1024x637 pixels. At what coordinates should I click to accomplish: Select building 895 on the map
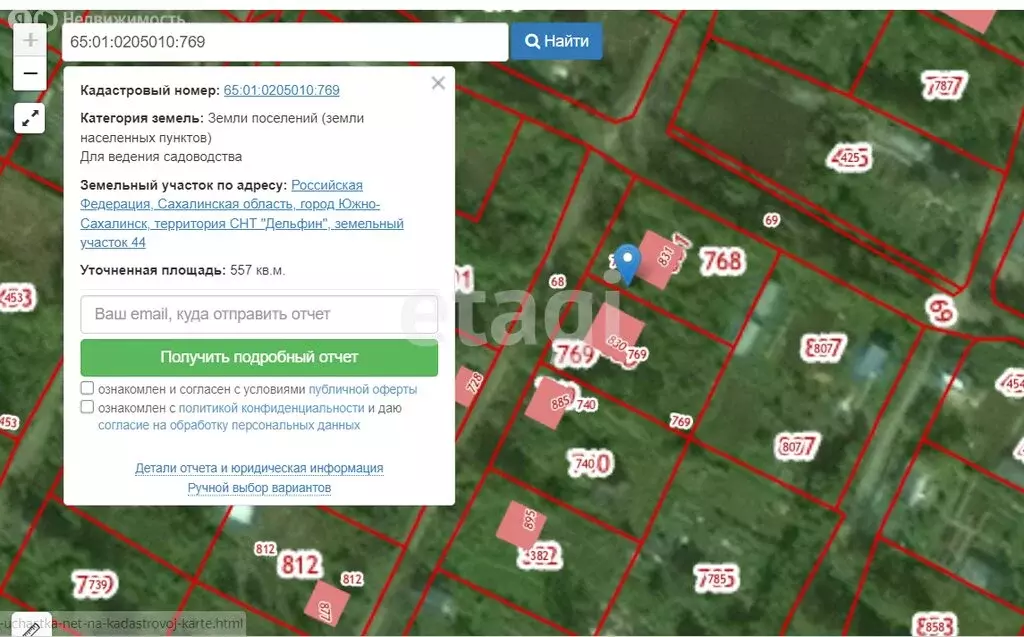[522, 522]
